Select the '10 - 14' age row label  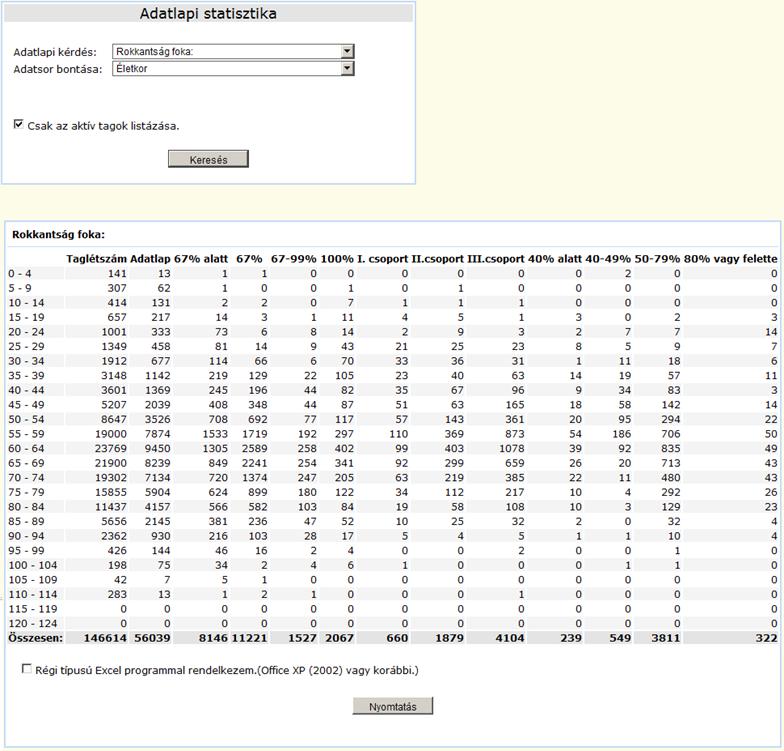(26, 302)
